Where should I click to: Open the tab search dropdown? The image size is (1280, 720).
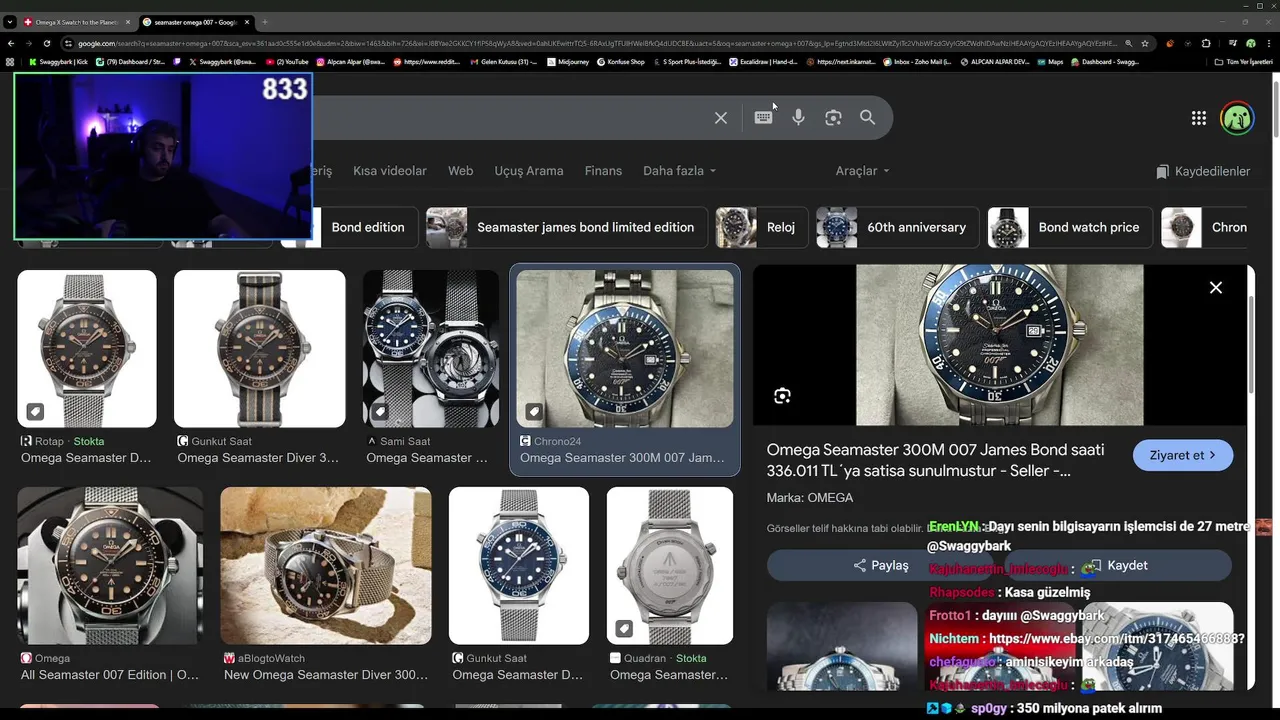click(9, 22)
